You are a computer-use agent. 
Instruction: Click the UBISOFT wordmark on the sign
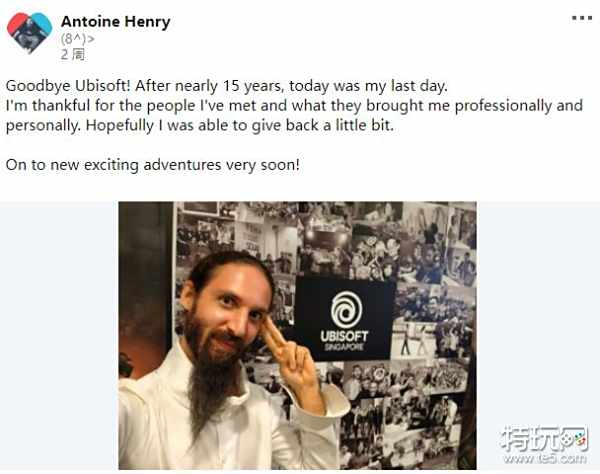[344, 336]
